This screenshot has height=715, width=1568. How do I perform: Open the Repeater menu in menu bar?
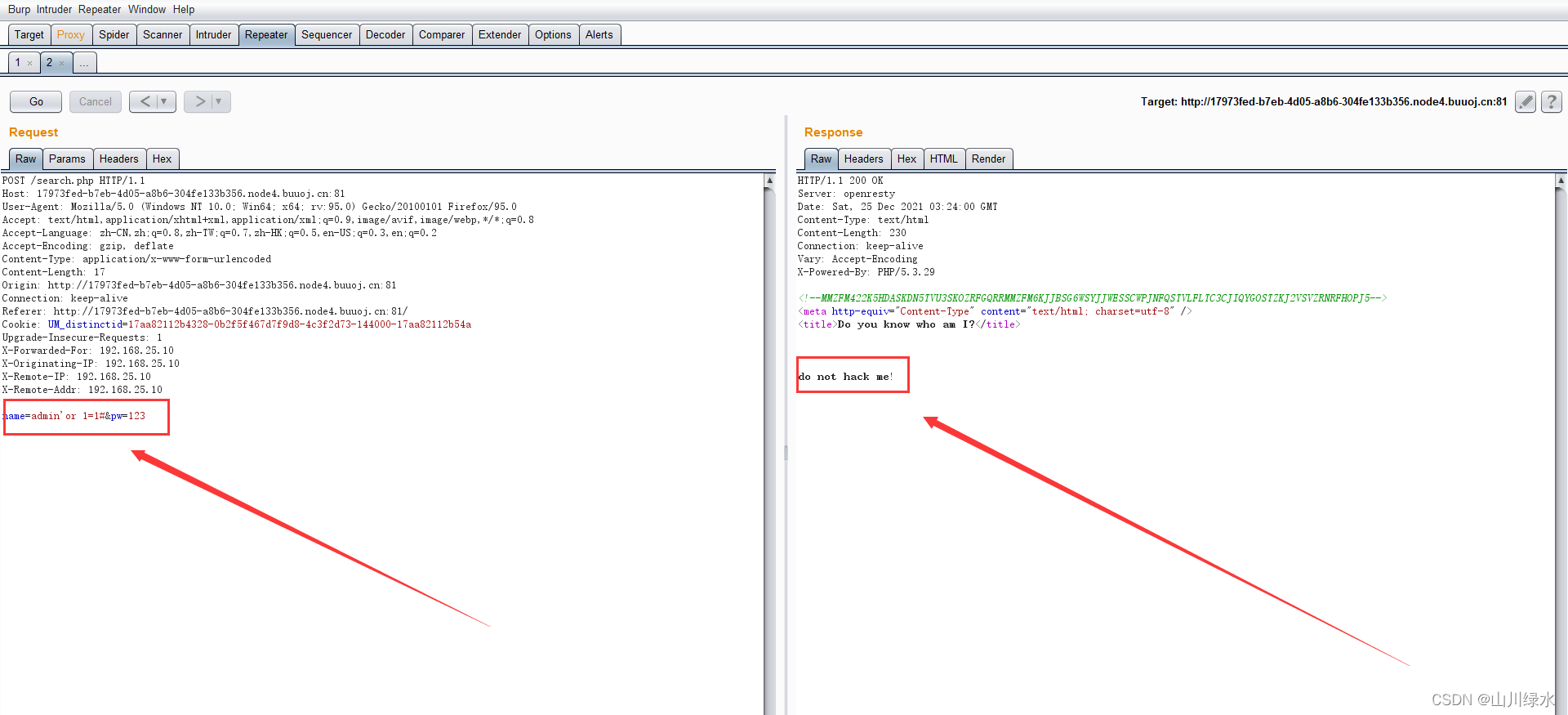pyautogui.click(x=100, y=9)
